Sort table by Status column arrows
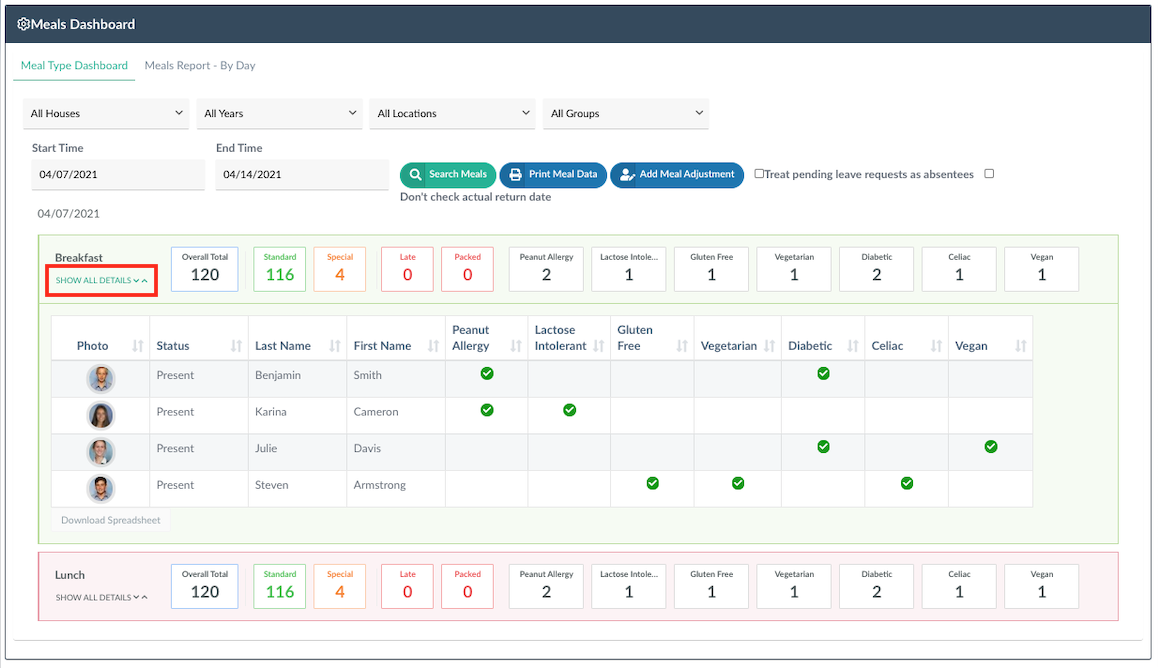 point(236,346)
